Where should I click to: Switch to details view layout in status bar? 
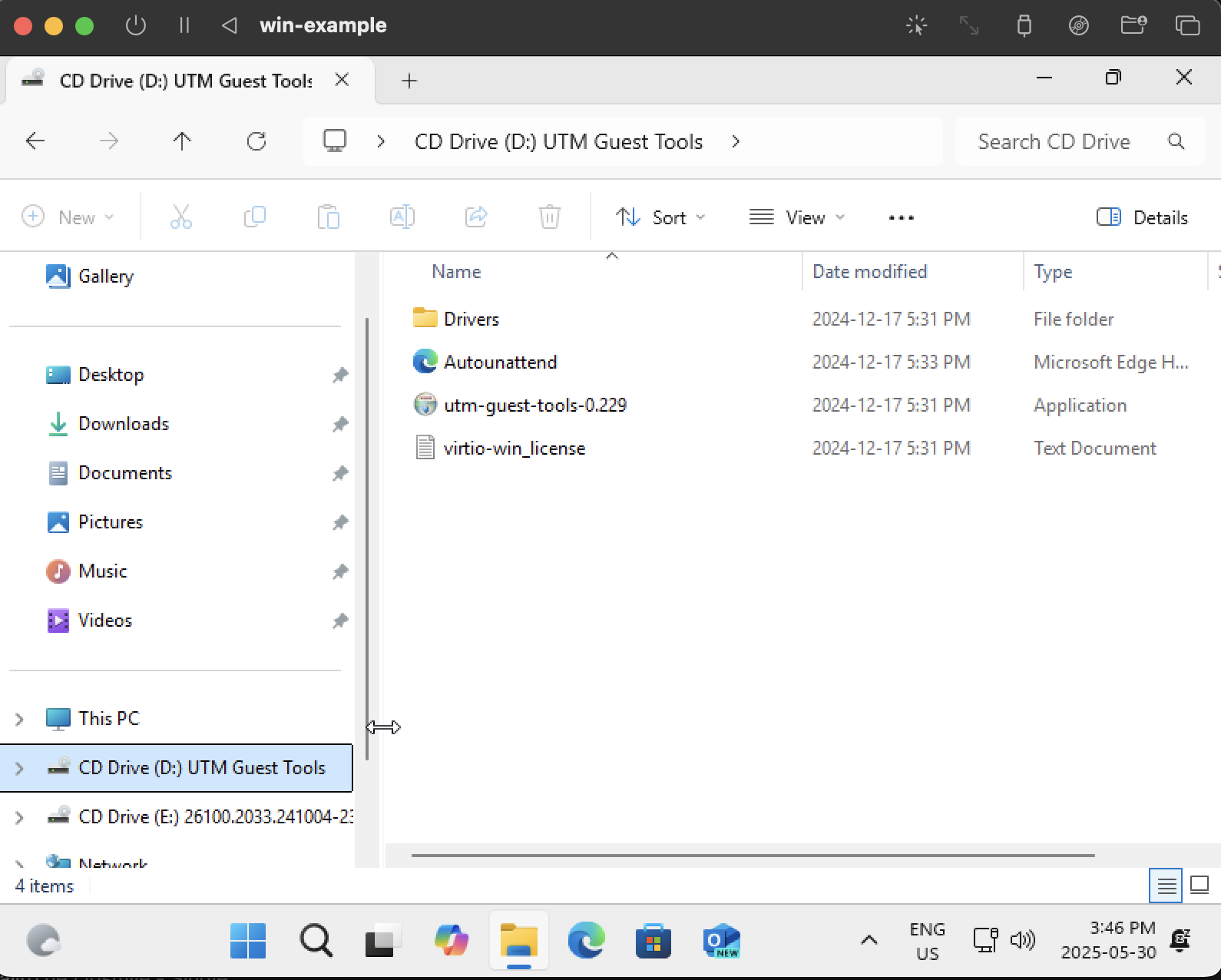tap(1166, 886)
